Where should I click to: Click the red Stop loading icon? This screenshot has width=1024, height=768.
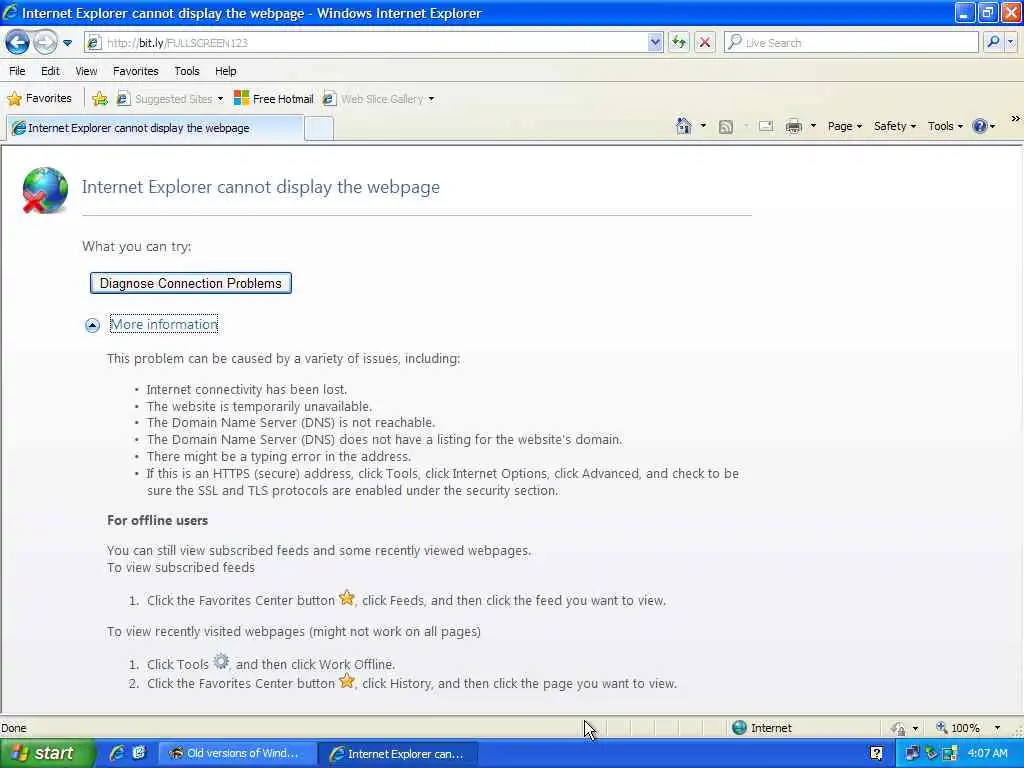click(x=705, y=43)
